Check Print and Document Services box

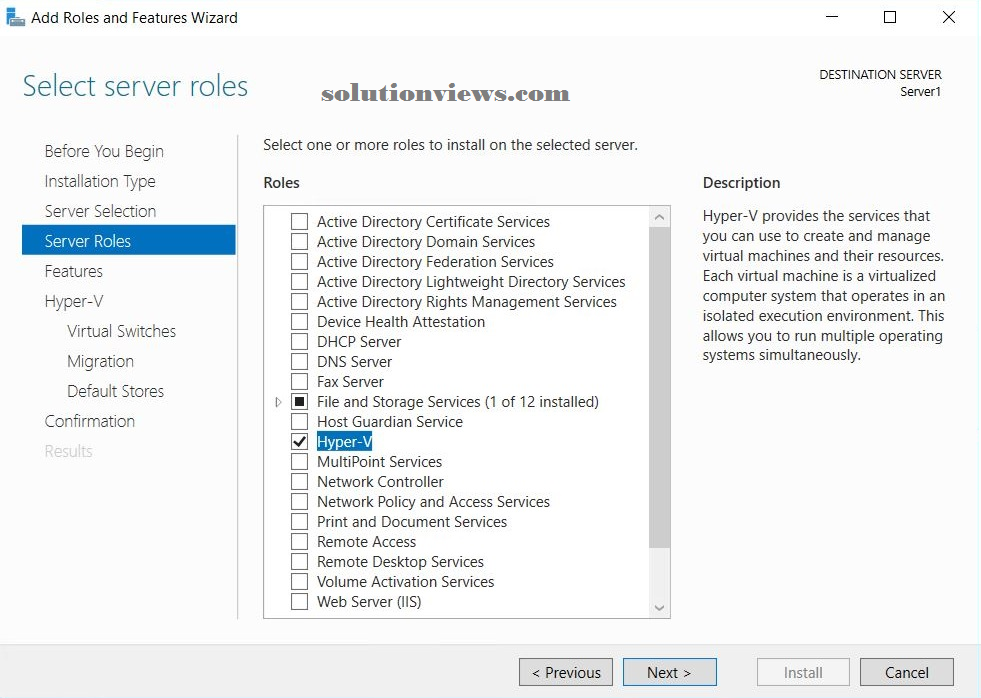coord(300,522)
